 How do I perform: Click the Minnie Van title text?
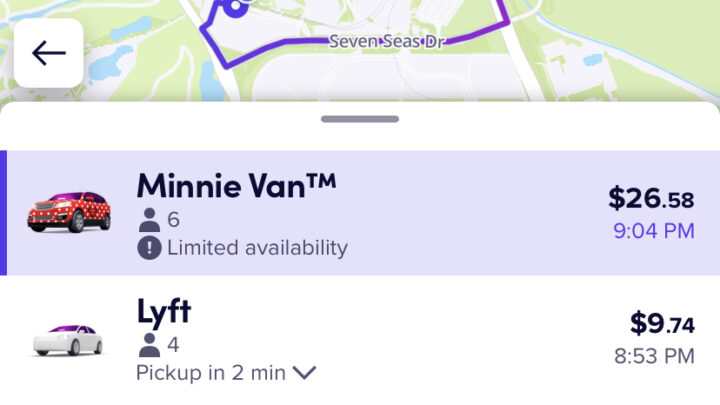click(x=236, y=186)
